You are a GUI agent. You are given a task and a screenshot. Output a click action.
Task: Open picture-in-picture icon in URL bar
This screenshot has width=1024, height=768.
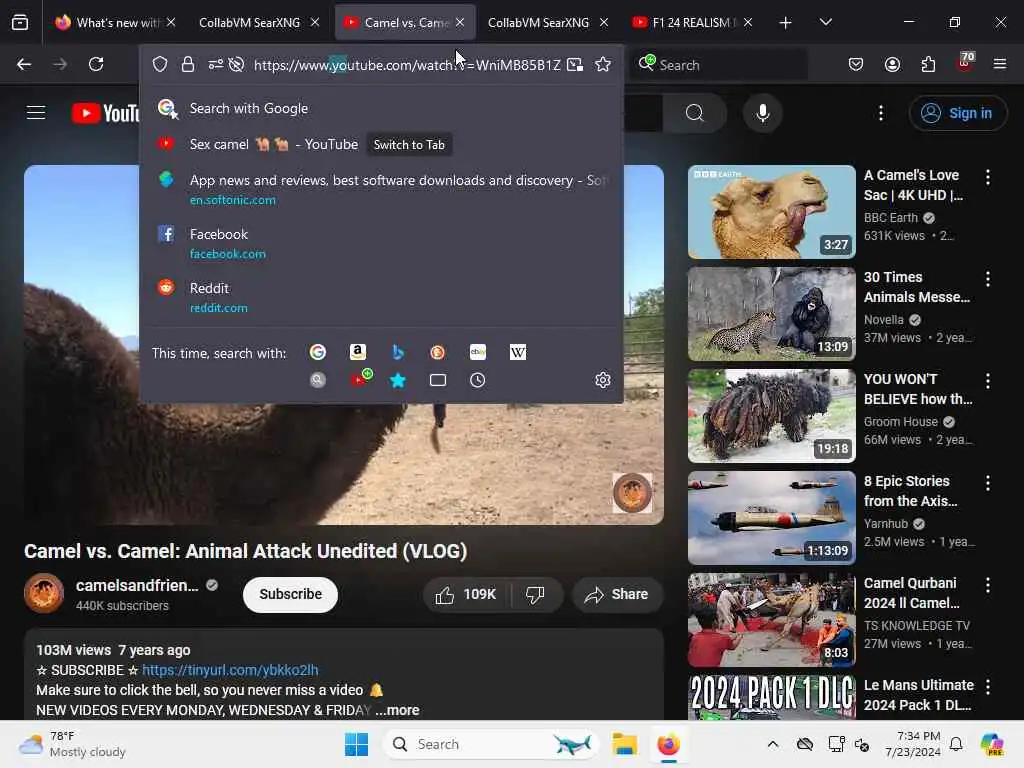click(575, 64)
